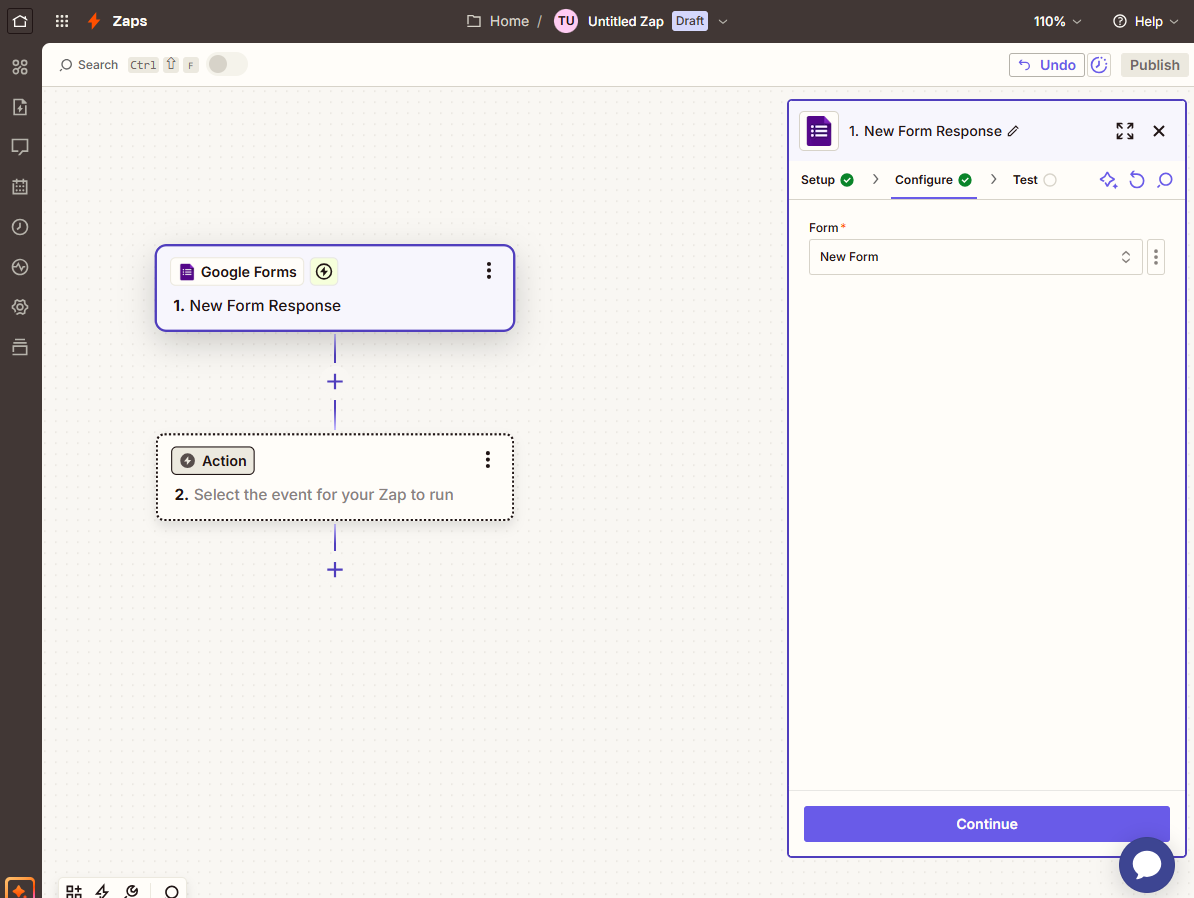
Task: Click the version history clock icon near Undo
Action: (x=1099, y=65)
